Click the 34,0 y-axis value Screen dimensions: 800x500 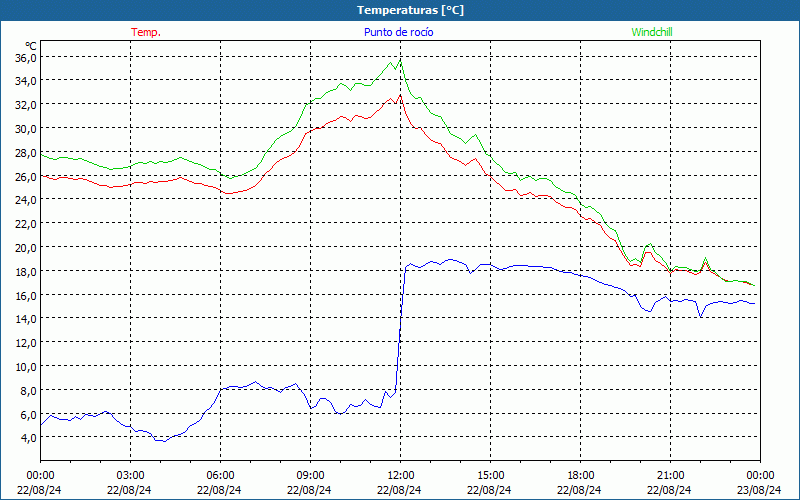[x=26, y=81]
